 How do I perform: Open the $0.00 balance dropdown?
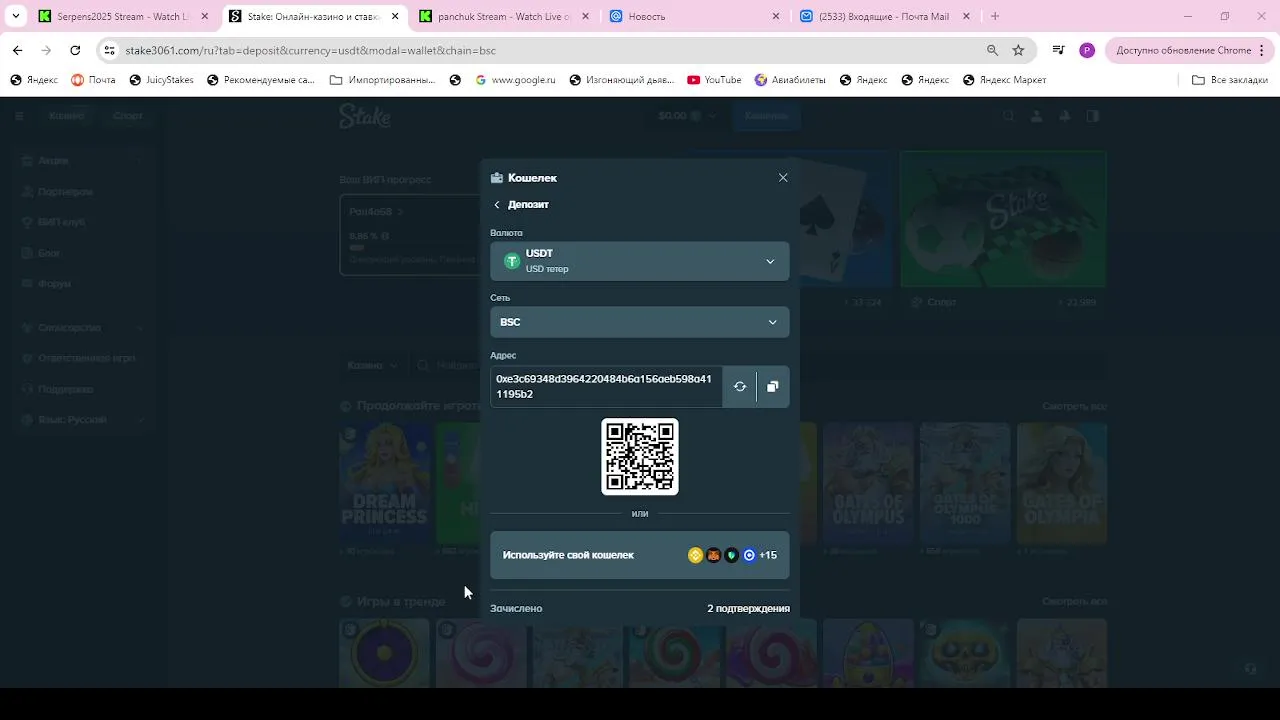point(688,116)
